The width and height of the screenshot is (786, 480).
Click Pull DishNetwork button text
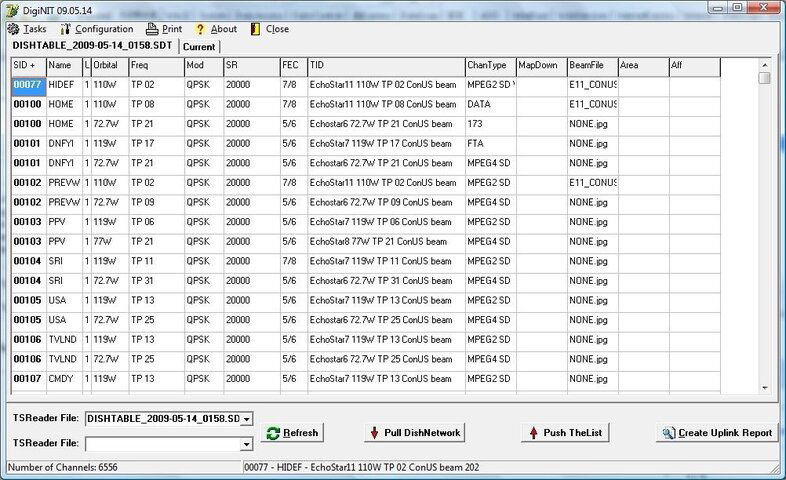tap(422, 433)
